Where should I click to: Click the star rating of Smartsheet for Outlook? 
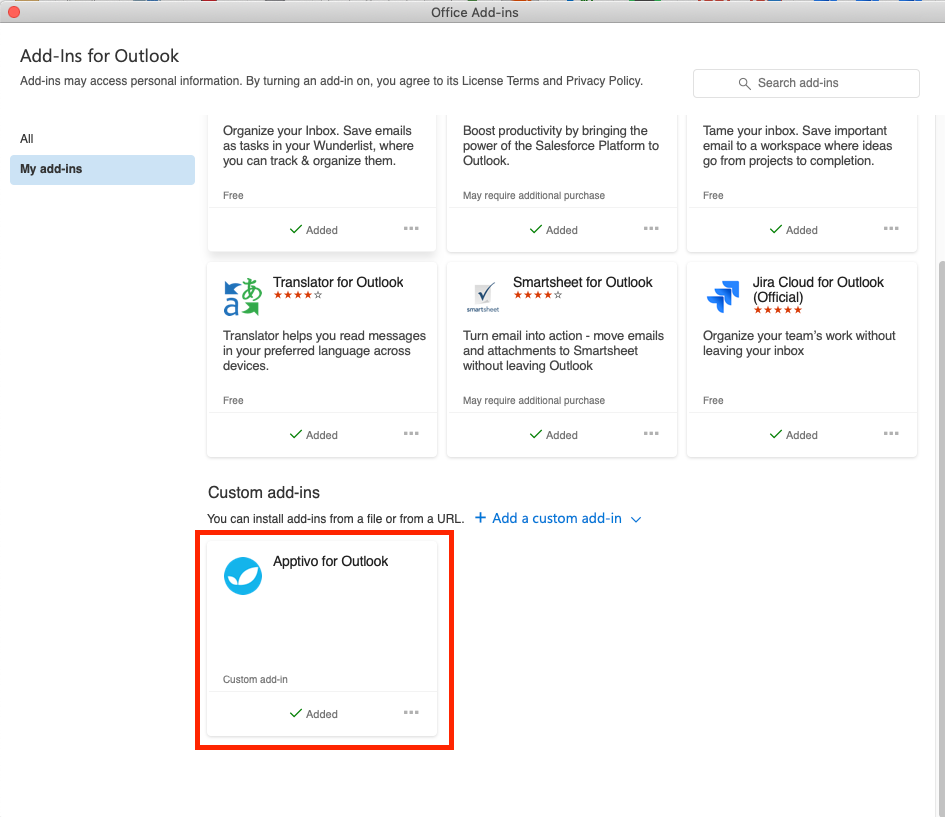coord(538,295)
